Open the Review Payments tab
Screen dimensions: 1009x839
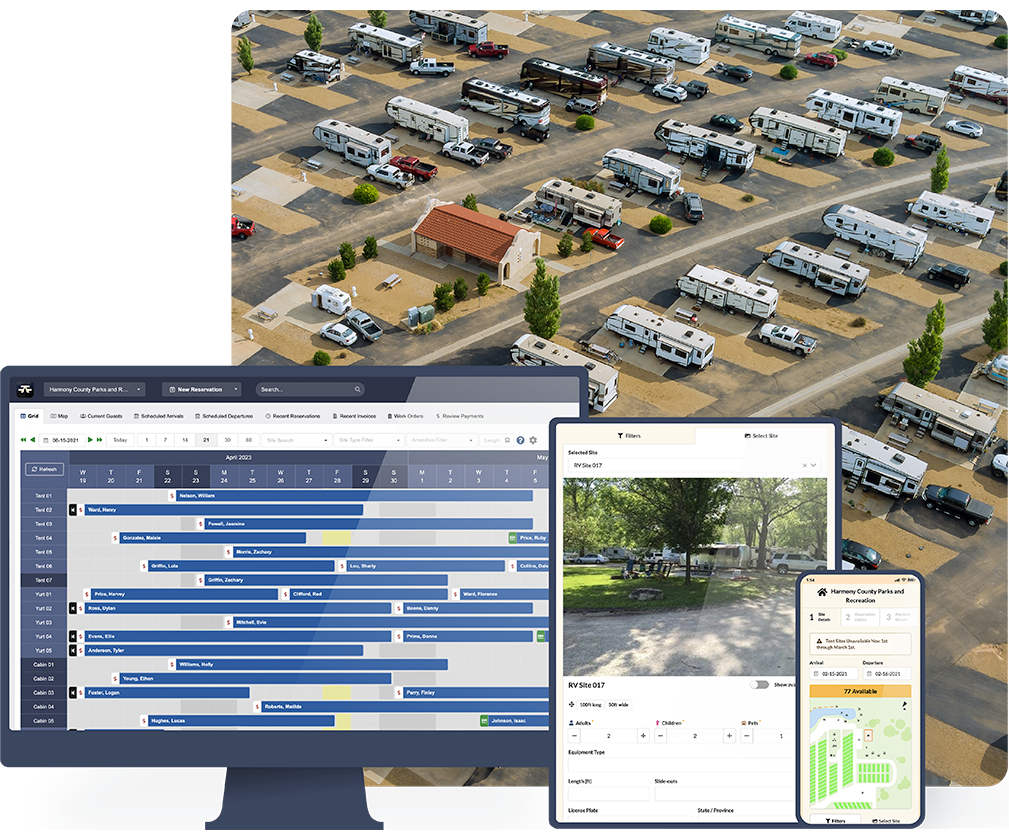460,416
